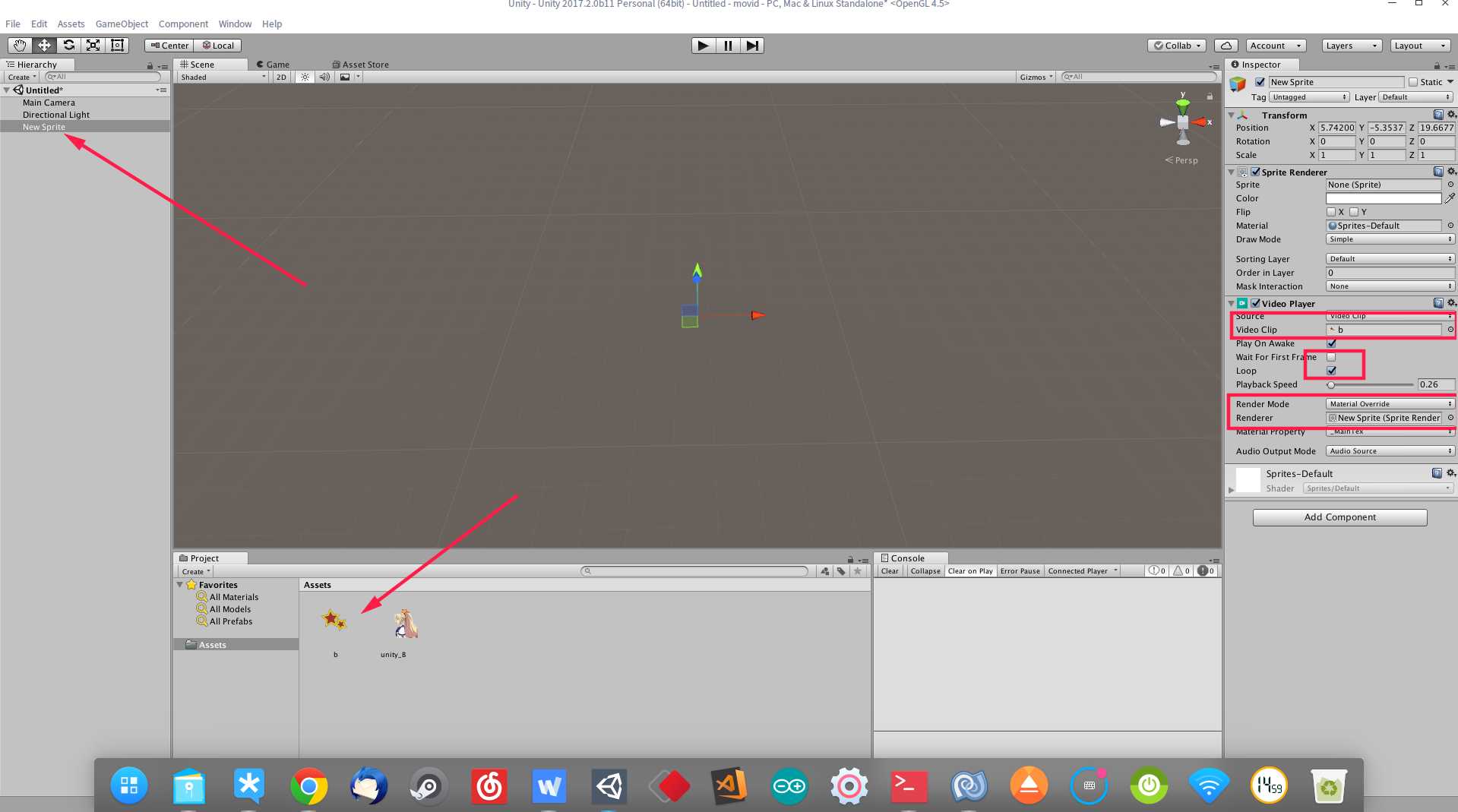Image resolution: width=1458 pixels, height=812 pixels.
Task: Pick a sprite with object selector circle
Action: pyautogui.click(x=1450, y=185)
